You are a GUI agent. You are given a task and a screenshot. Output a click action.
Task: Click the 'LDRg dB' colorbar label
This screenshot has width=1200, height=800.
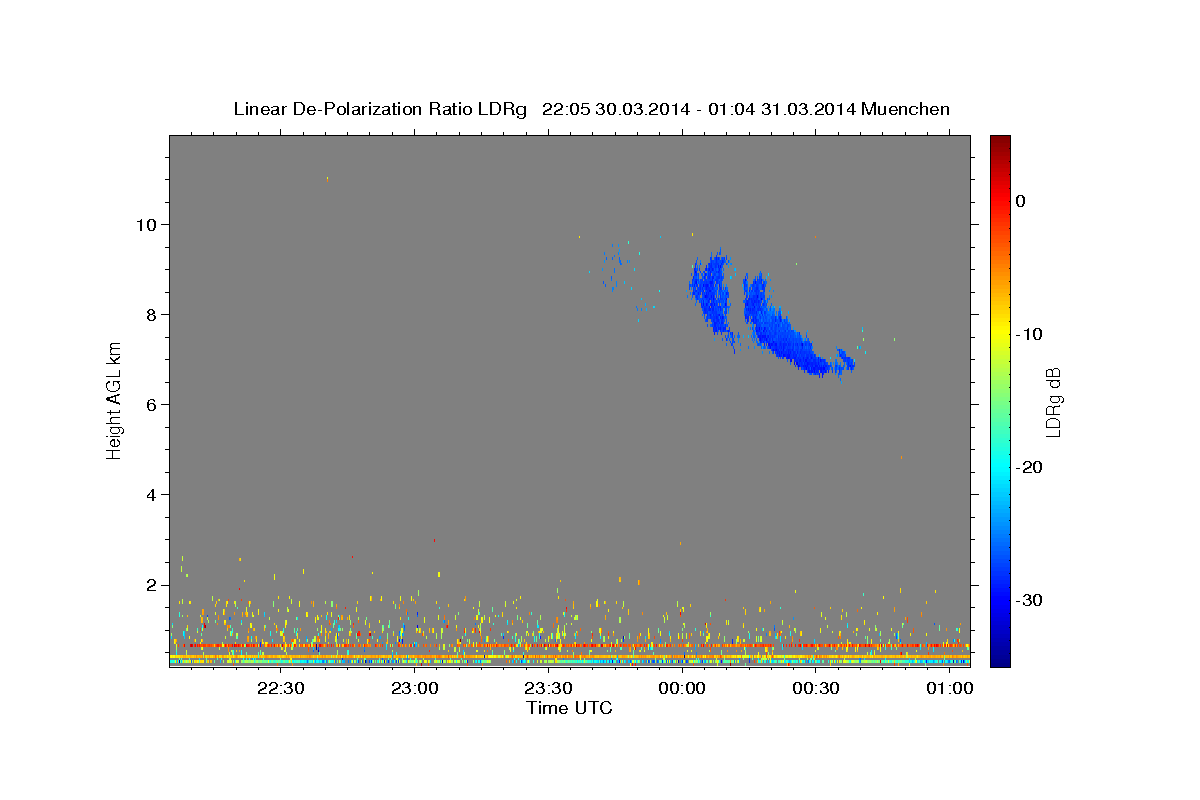(1053, 402)
